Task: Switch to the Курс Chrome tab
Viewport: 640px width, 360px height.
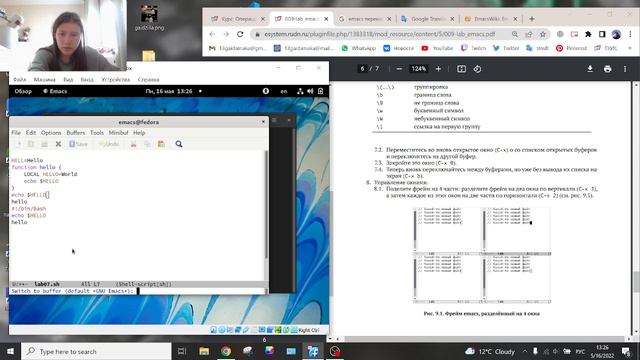Action: point(238,19)
